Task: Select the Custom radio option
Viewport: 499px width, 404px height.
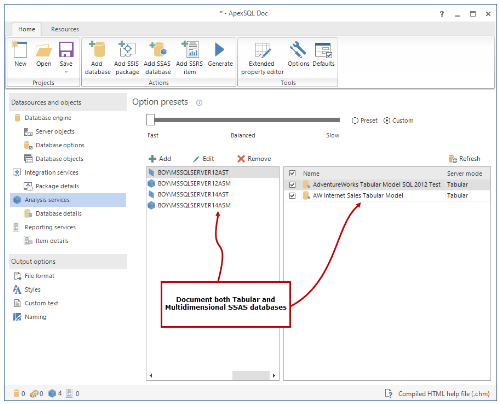Action: click(387, 121)
